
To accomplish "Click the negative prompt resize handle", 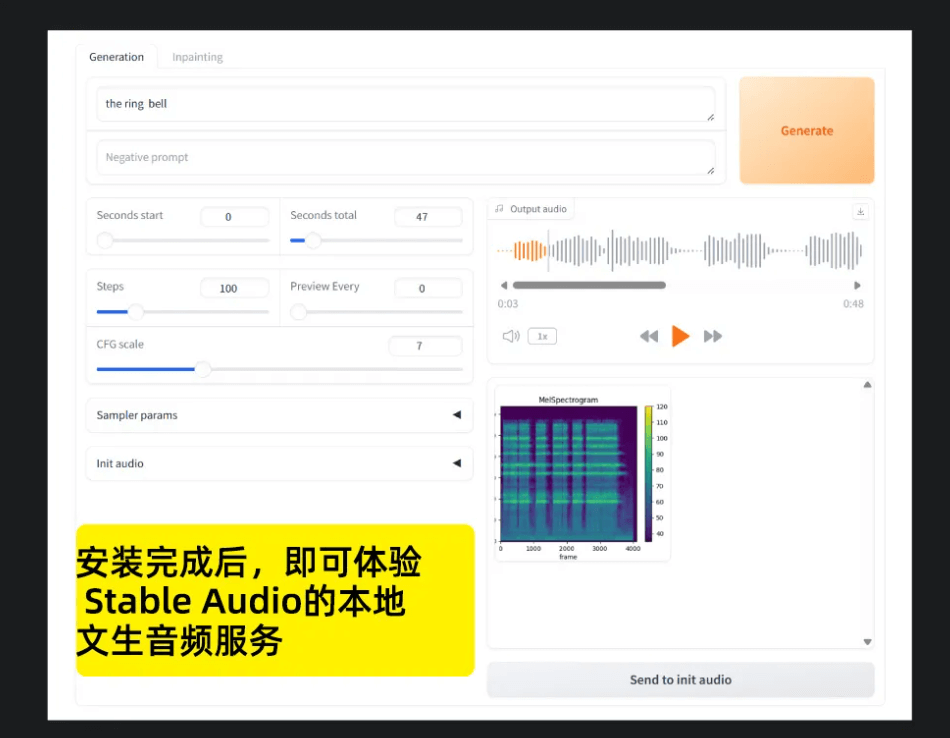I will click(710, 171).
